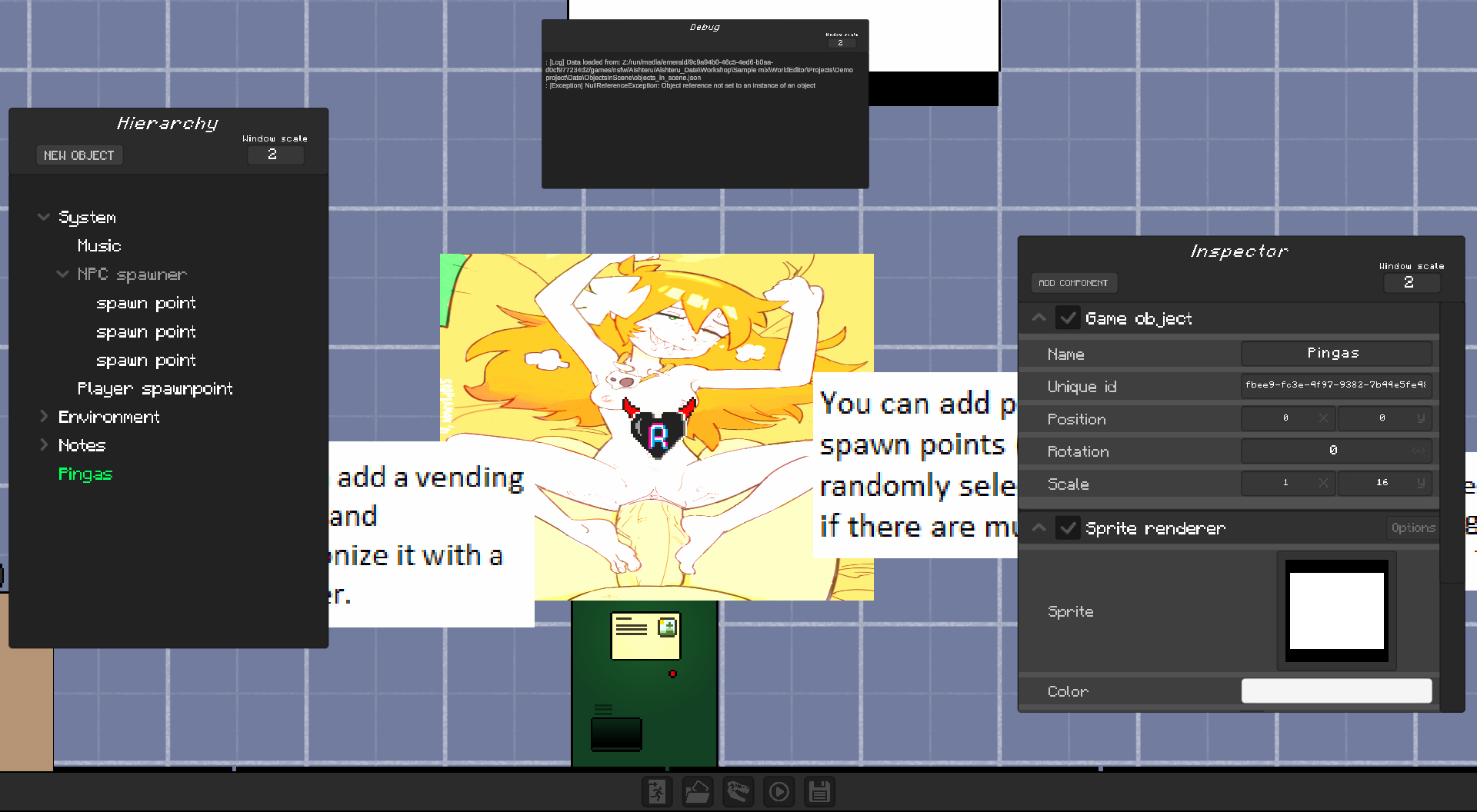Click the Unique id field
This screenshot has height=812, width=1477.
coord(1336,385)
